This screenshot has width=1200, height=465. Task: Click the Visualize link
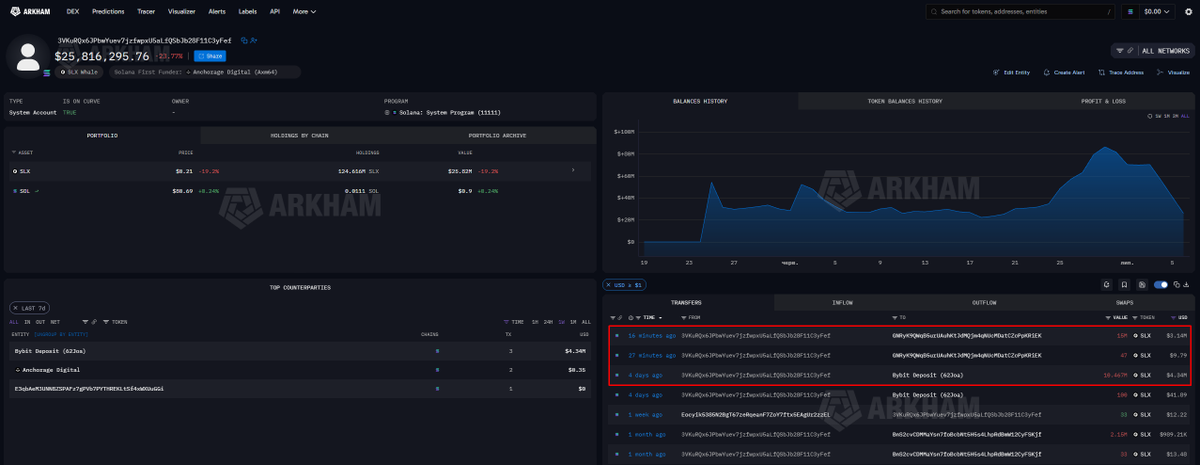[1173, 72]
